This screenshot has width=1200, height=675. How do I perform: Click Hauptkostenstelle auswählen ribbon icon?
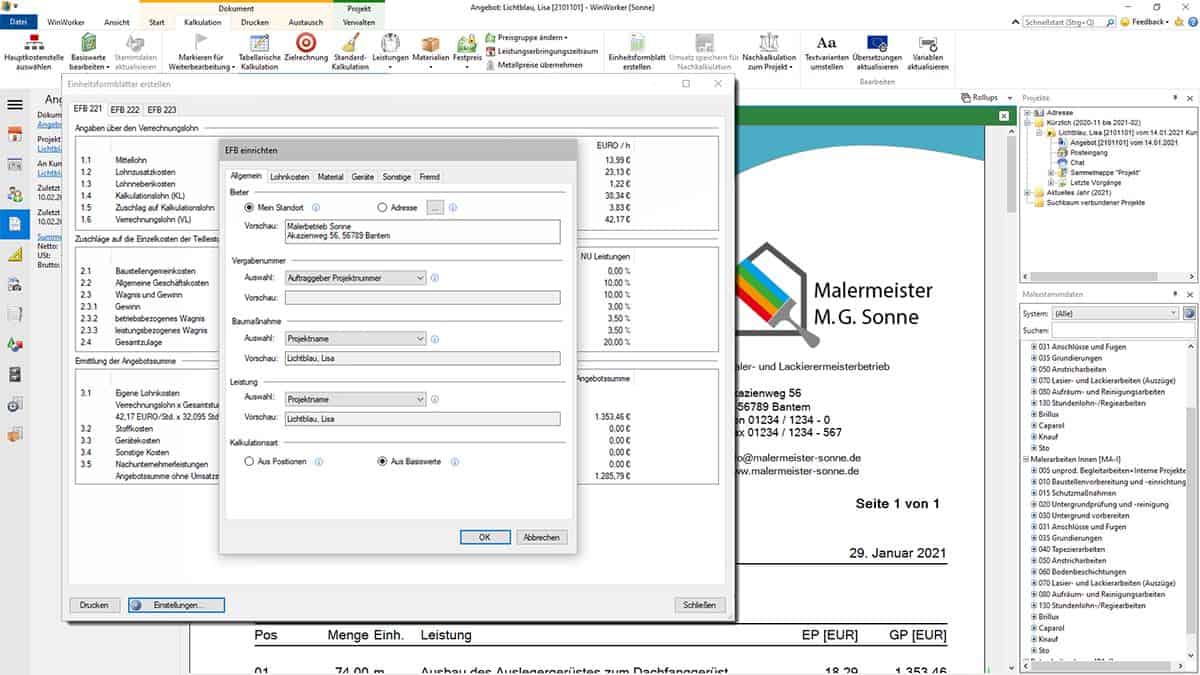pos(33,52)
